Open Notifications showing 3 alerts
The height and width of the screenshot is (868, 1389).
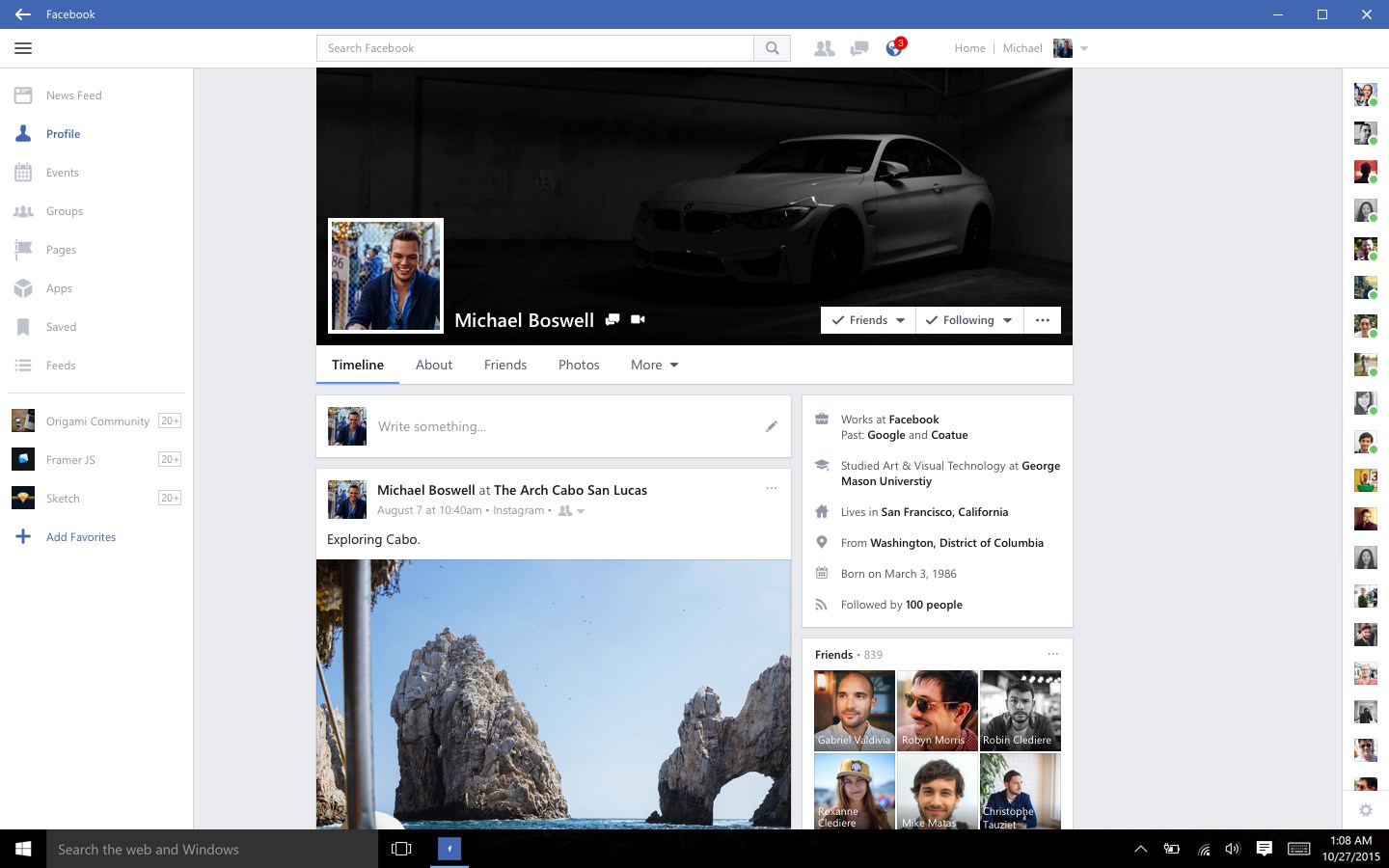tap(892, 47)
